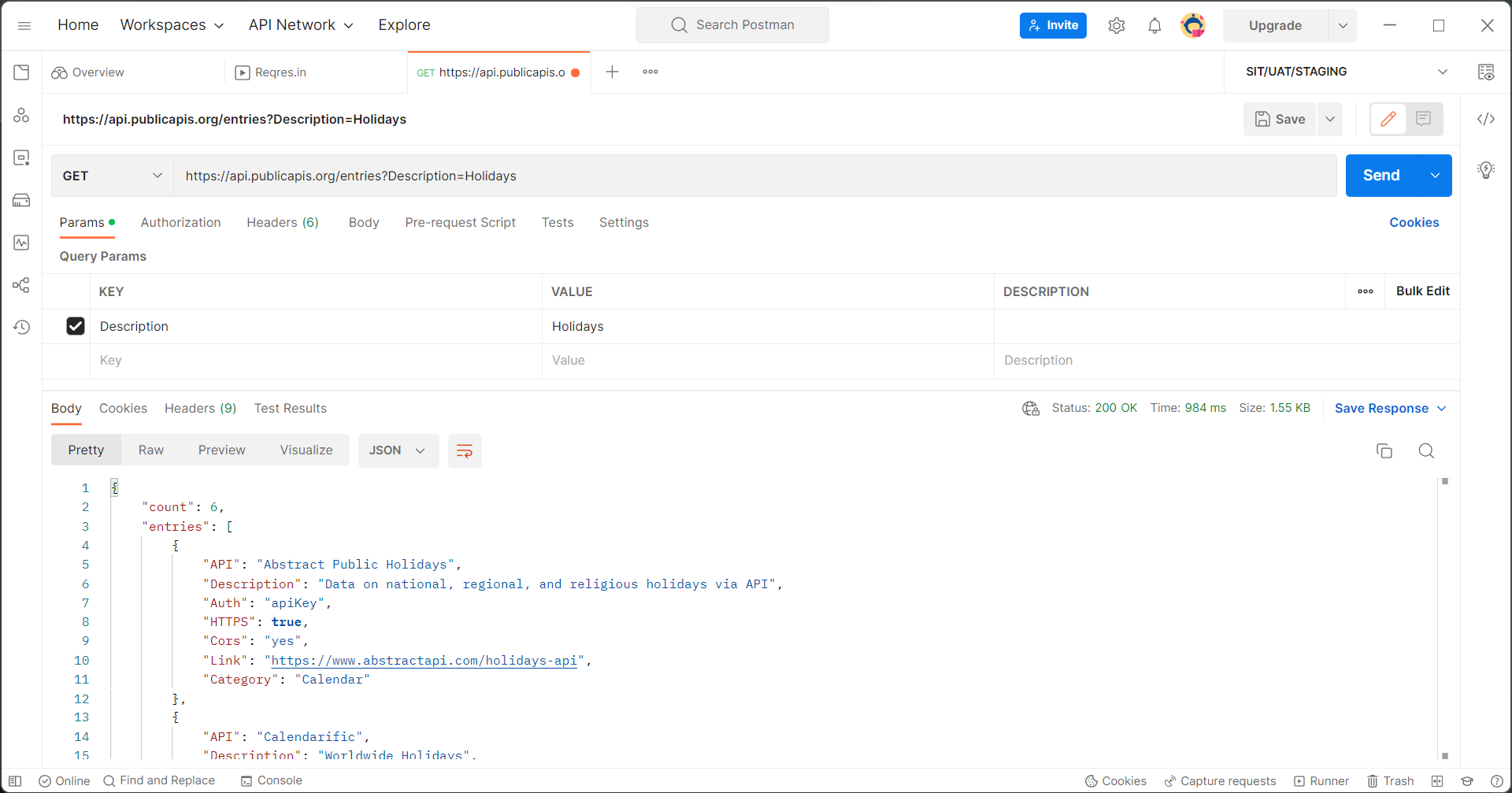Click the Invite button
The height and width of the screenshot is (793, 1512).
1053,25
